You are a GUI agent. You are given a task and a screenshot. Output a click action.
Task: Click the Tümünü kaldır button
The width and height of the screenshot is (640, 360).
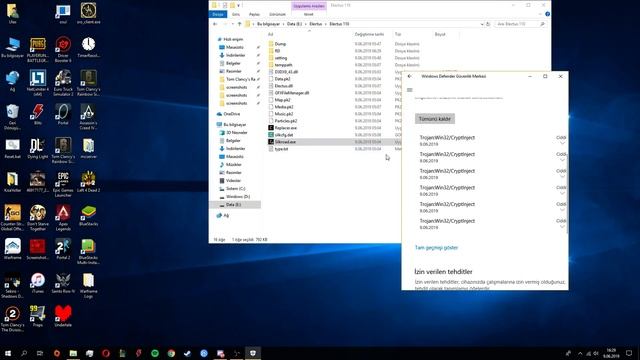(x=435, y=119)
